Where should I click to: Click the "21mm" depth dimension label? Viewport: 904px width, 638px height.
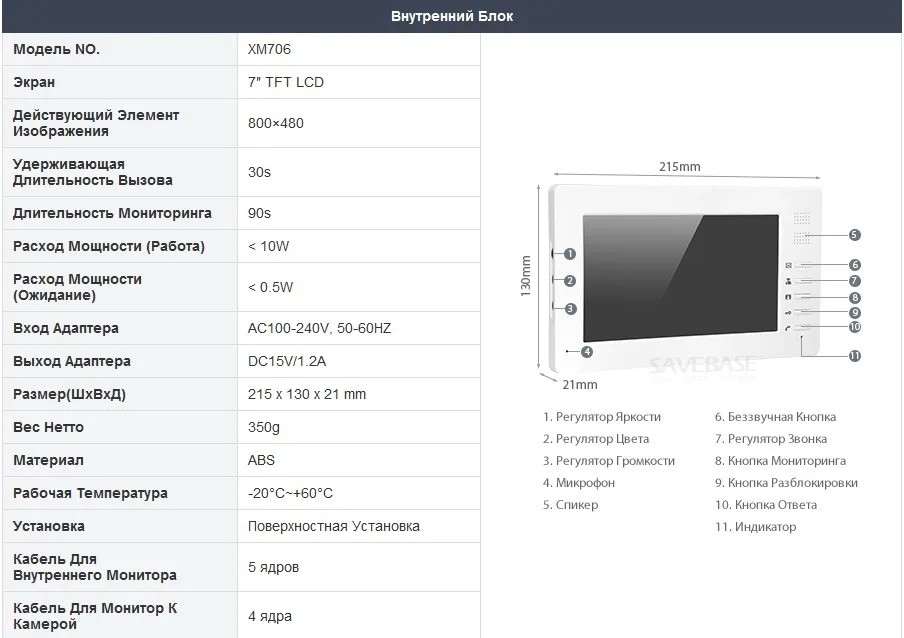(579, 384)
